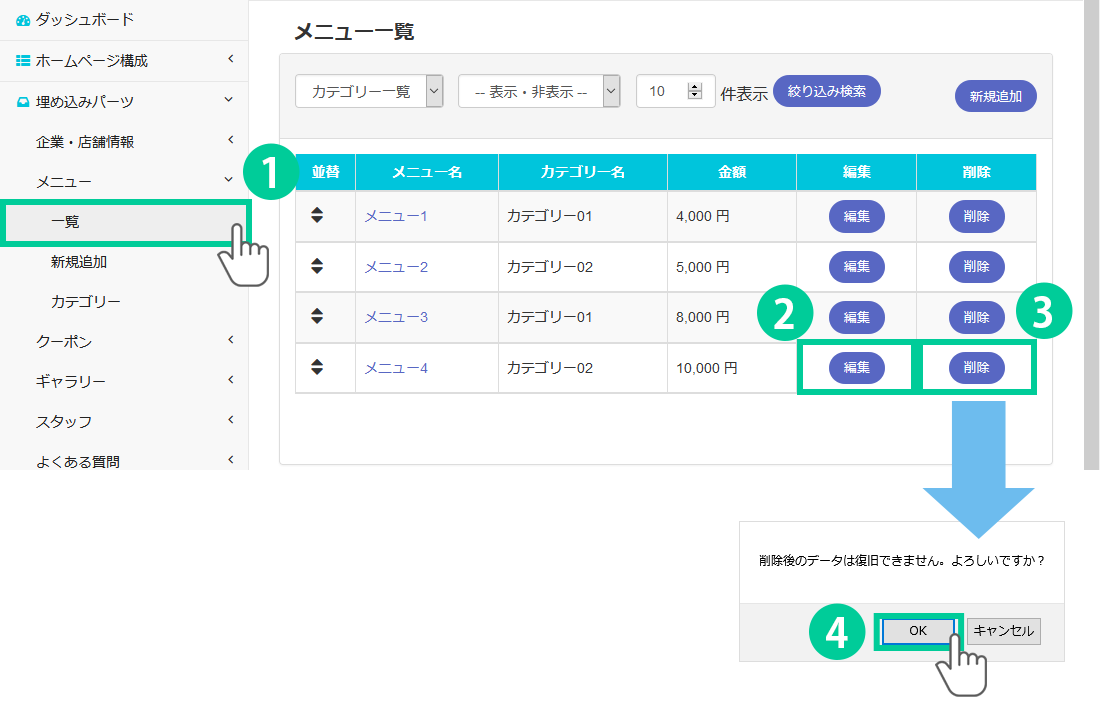Click the sort arrows for メニュー2 row
Screen dimensions: 1100x703
[317, 266]
